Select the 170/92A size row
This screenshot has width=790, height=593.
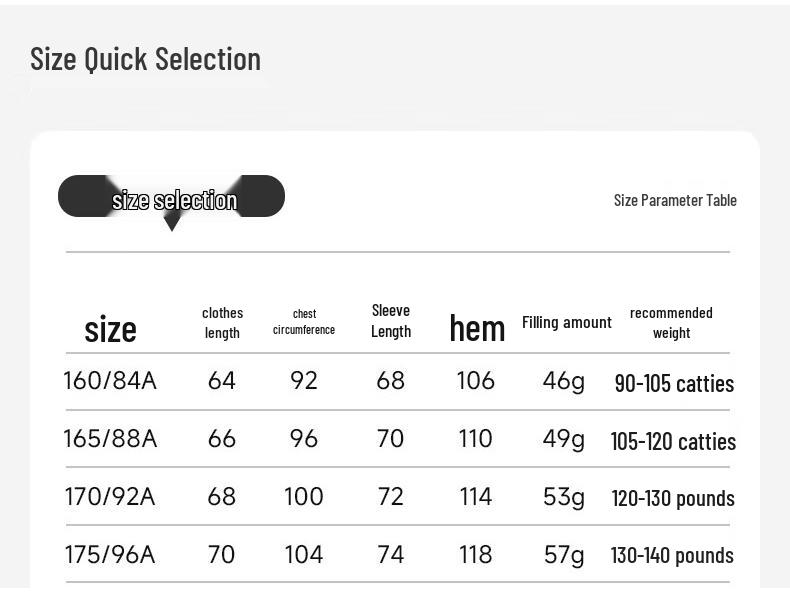click(x=110, y=497)
